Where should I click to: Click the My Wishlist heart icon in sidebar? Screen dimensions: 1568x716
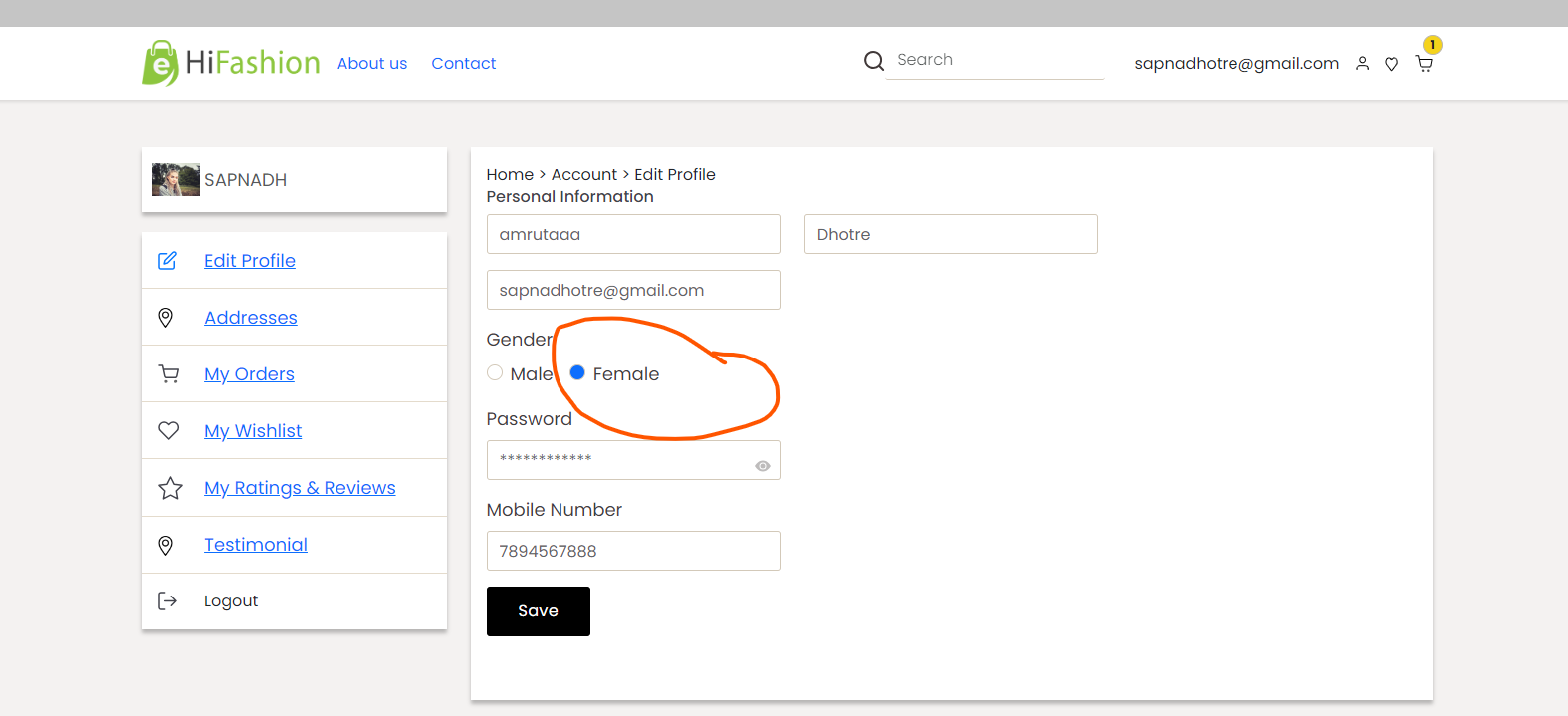[169, 431]
